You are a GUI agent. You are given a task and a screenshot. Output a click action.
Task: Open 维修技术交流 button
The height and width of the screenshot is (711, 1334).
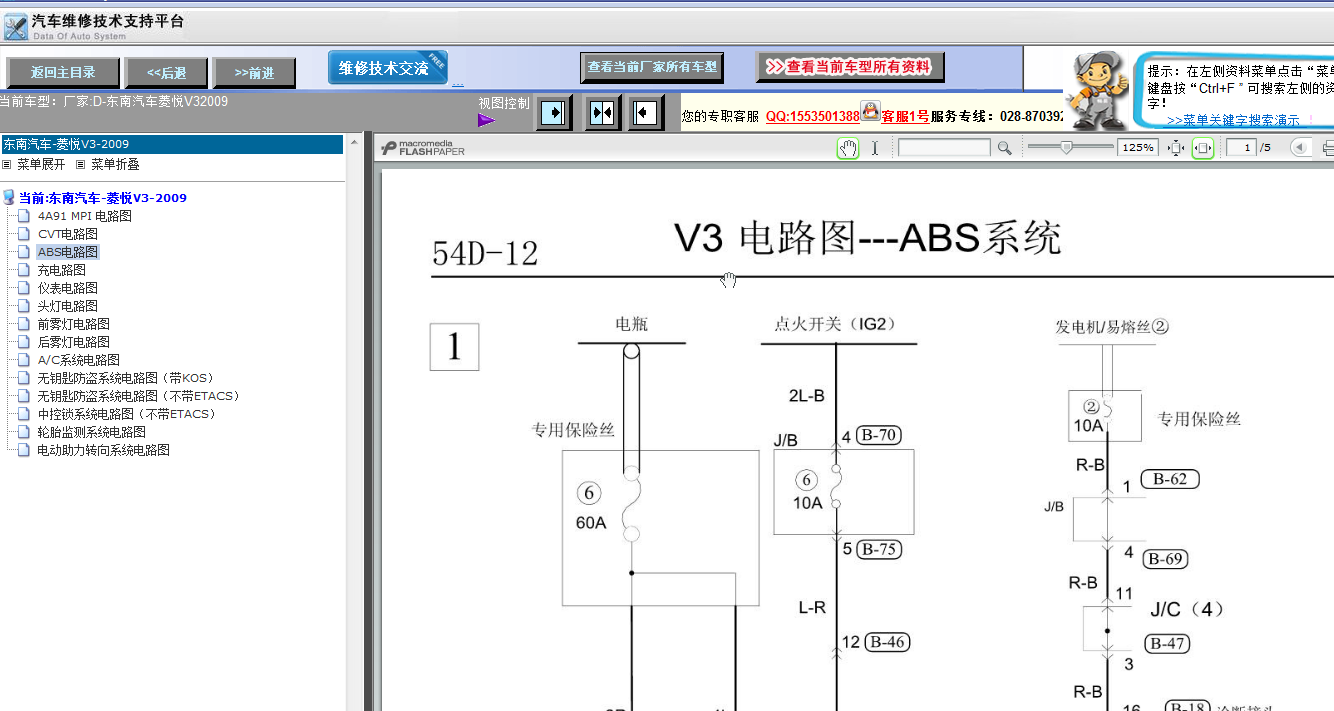coord(387,68)
